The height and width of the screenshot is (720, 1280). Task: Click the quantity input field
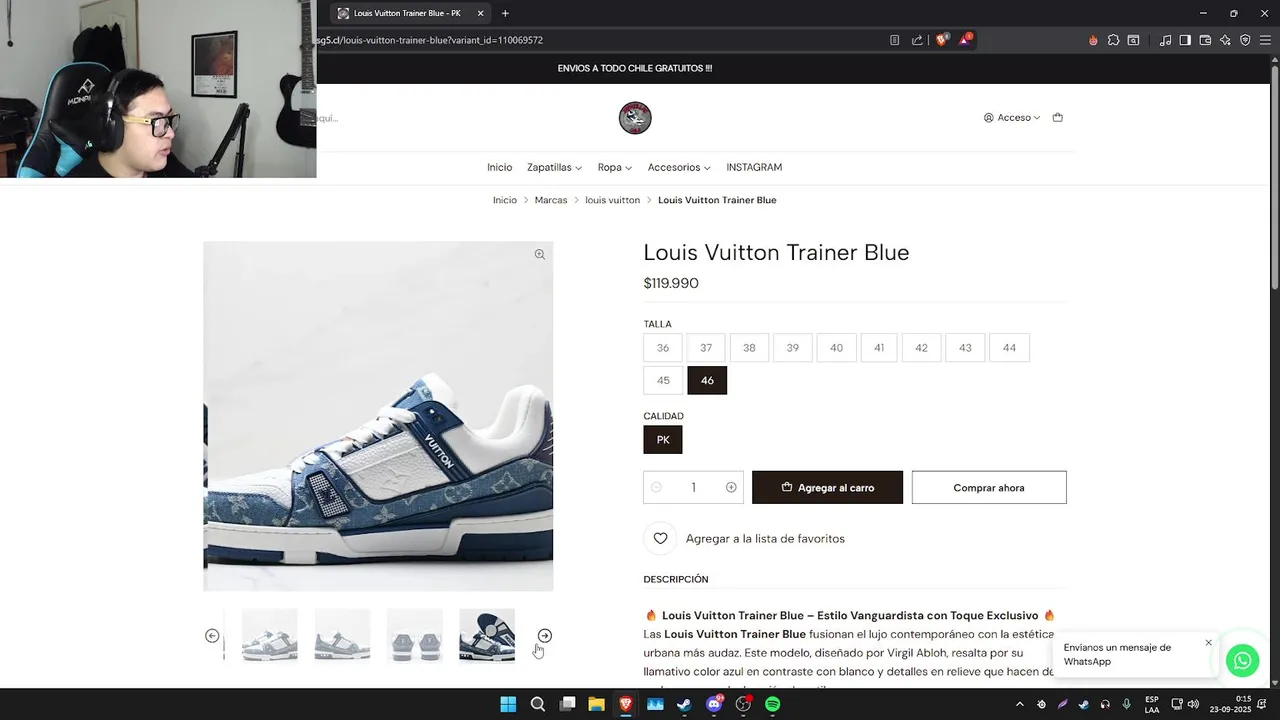point(693,487)
